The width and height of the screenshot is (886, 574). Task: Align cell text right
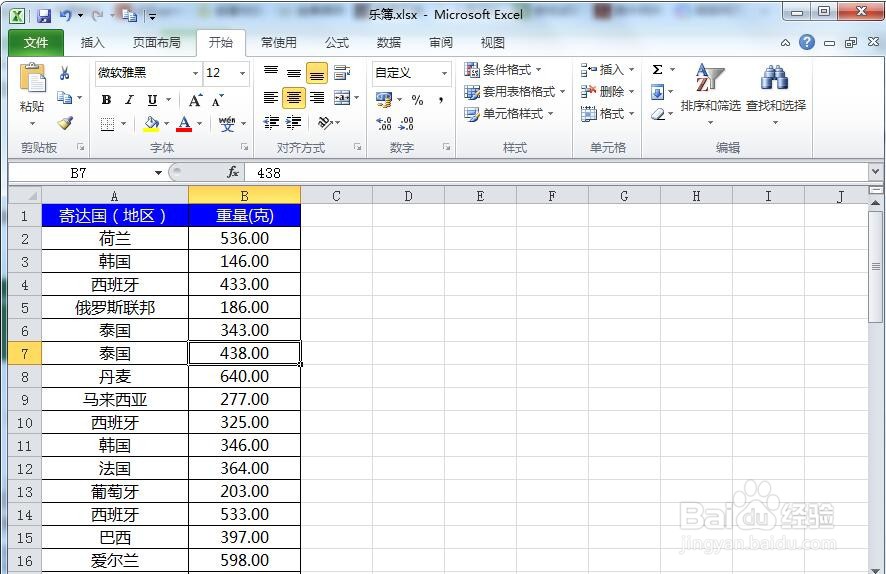click(x=317, y=98)
